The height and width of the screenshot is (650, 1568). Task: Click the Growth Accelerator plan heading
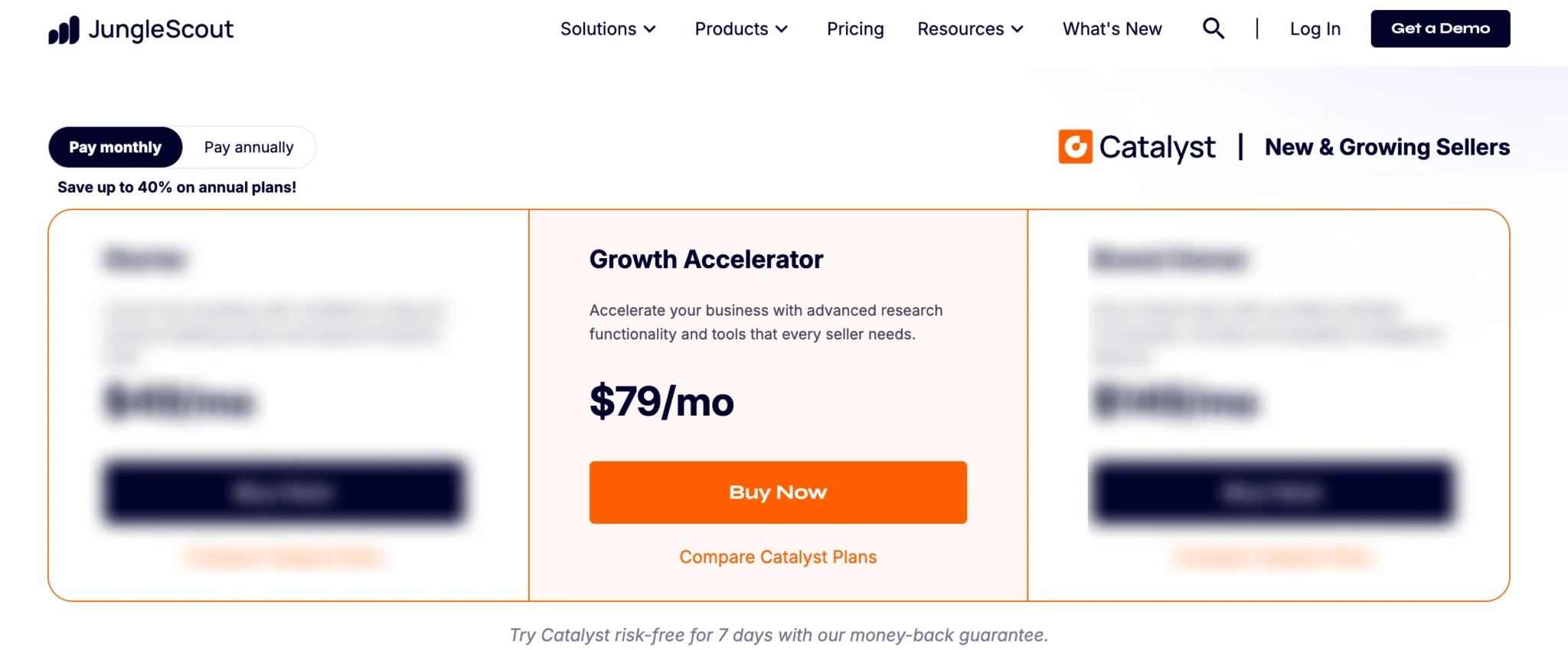point(705,260)
